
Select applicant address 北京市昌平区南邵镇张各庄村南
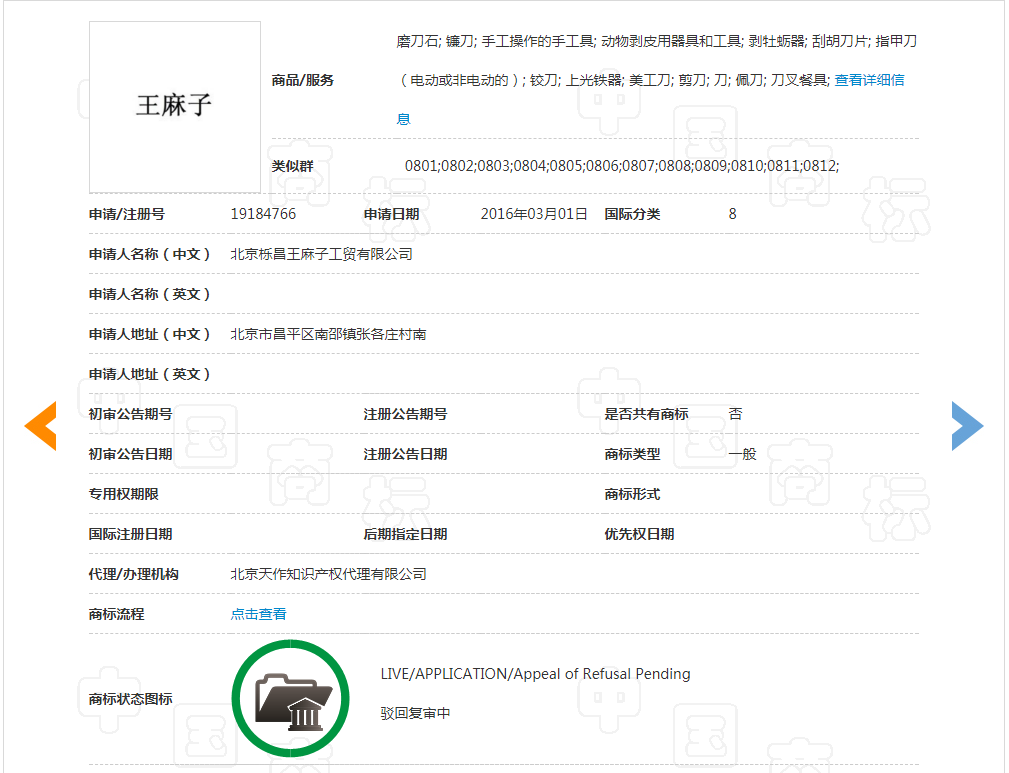pyautogui.click(x=328, y=334)
